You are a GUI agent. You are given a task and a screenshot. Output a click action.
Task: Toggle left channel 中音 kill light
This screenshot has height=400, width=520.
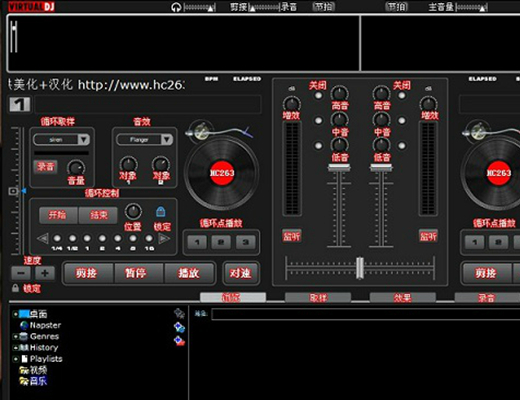click(319, 120)
